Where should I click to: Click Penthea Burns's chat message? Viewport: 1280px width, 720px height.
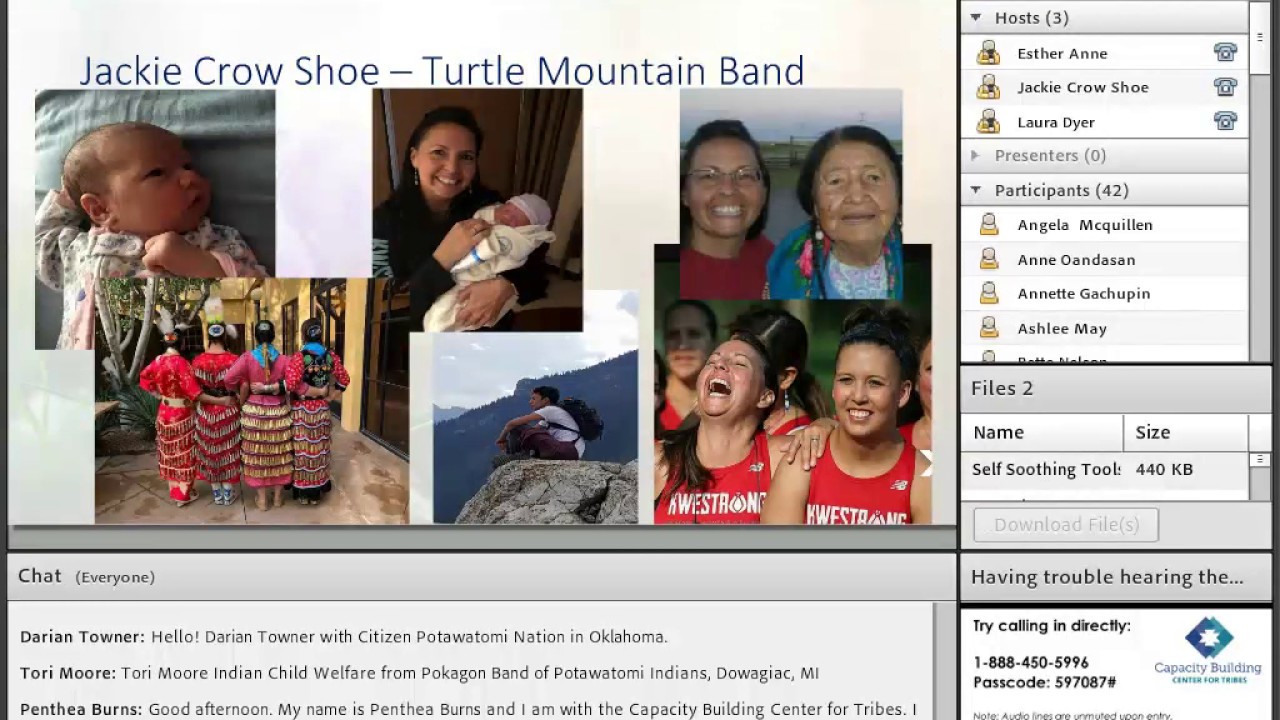click(468, 709)
